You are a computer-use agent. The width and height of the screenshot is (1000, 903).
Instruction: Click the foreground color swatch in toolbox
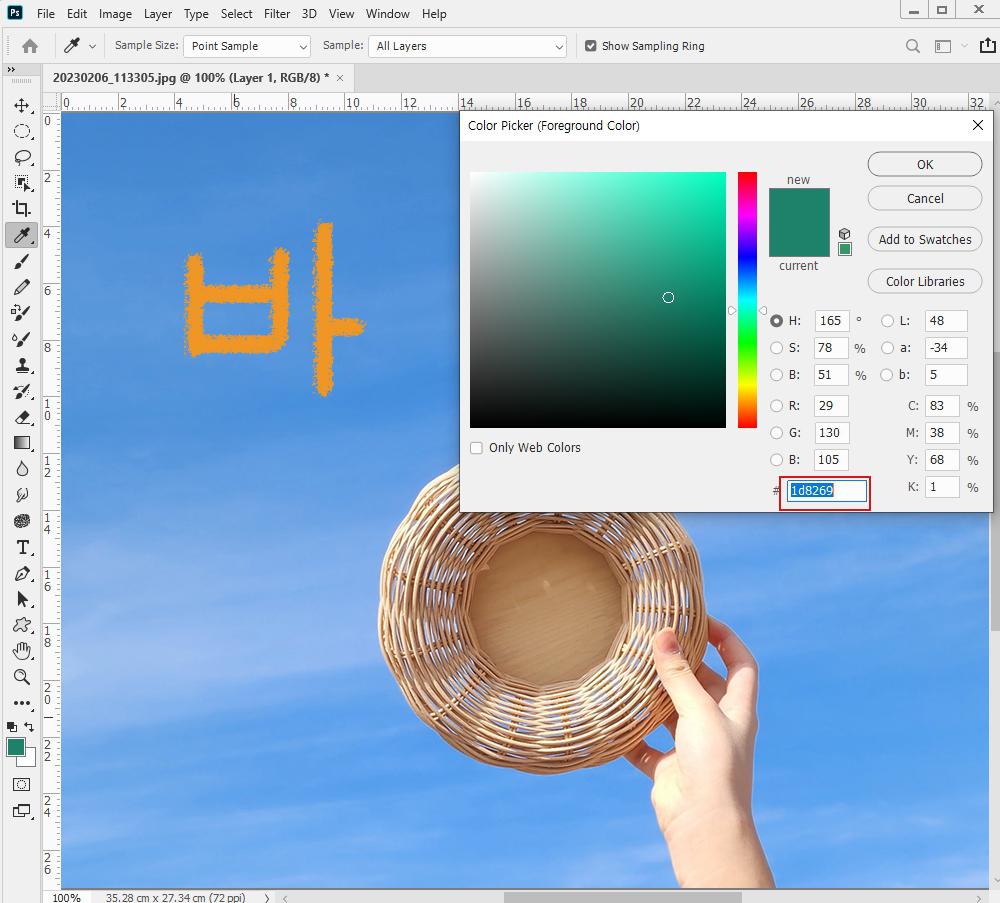click(15, 747)
